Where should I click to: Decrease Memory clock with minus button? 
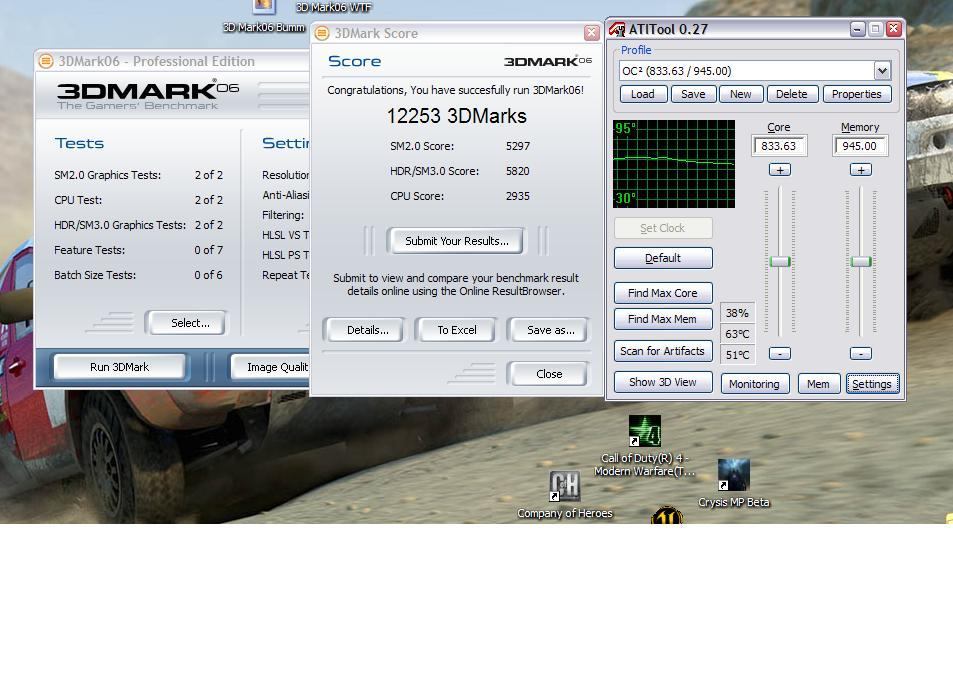[861, 354]
